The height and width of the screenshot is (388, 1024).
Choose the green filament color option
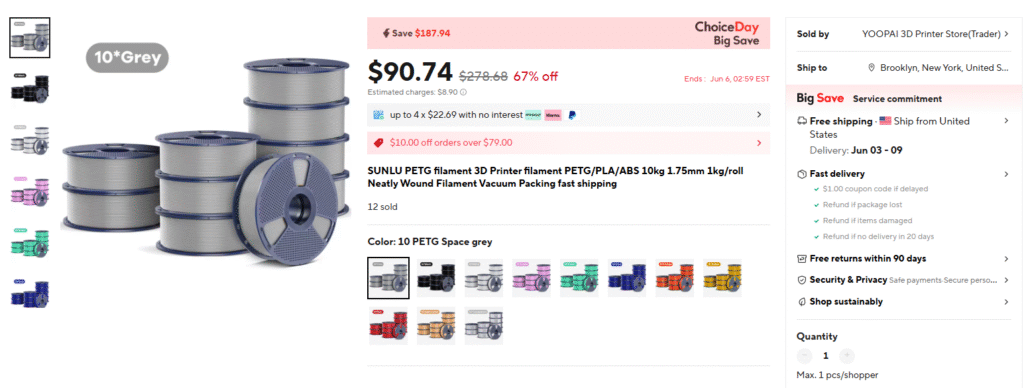point(581,278)
